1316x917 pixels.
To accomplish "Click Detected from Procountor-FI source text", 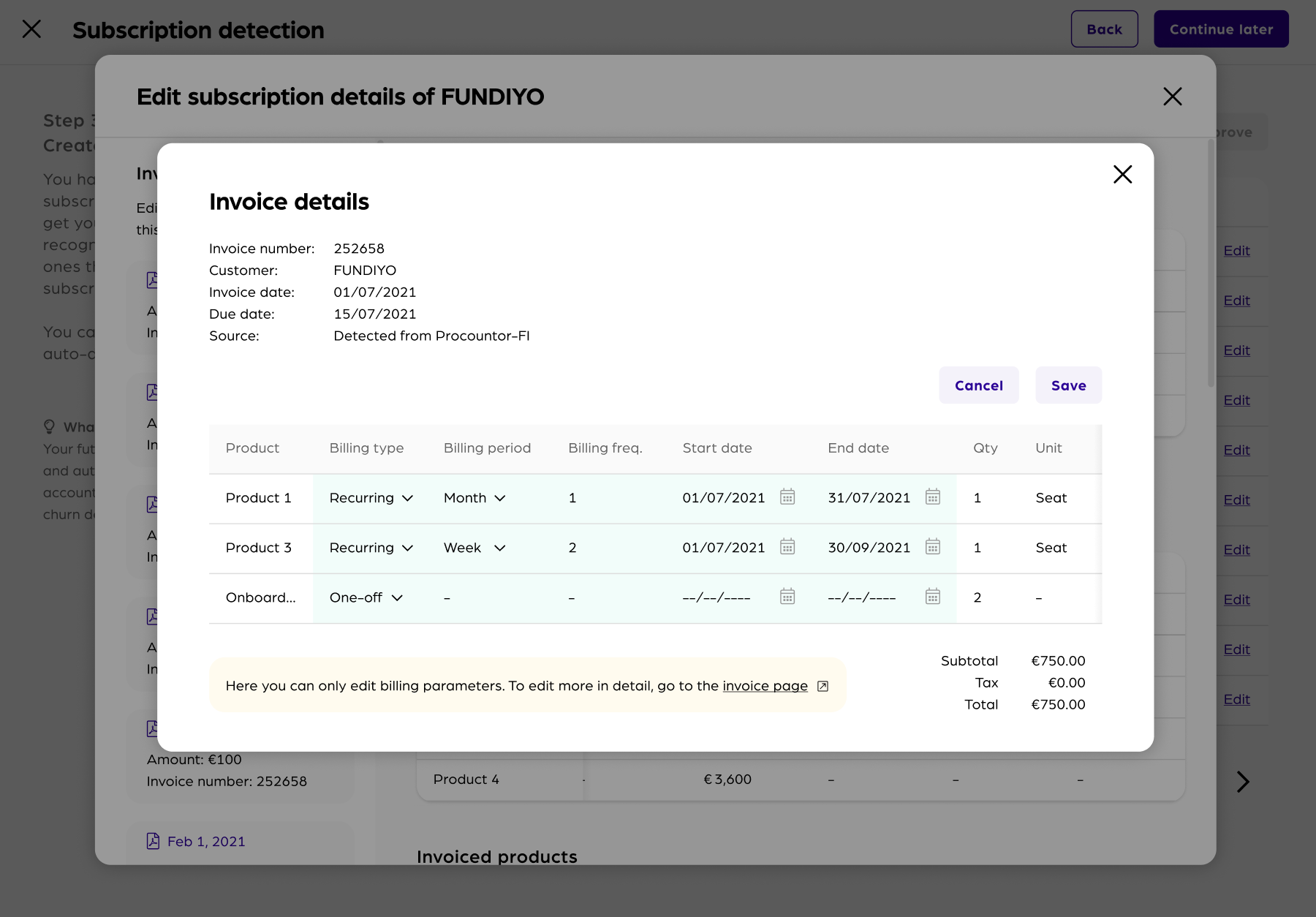I will (x=431, y=336).
